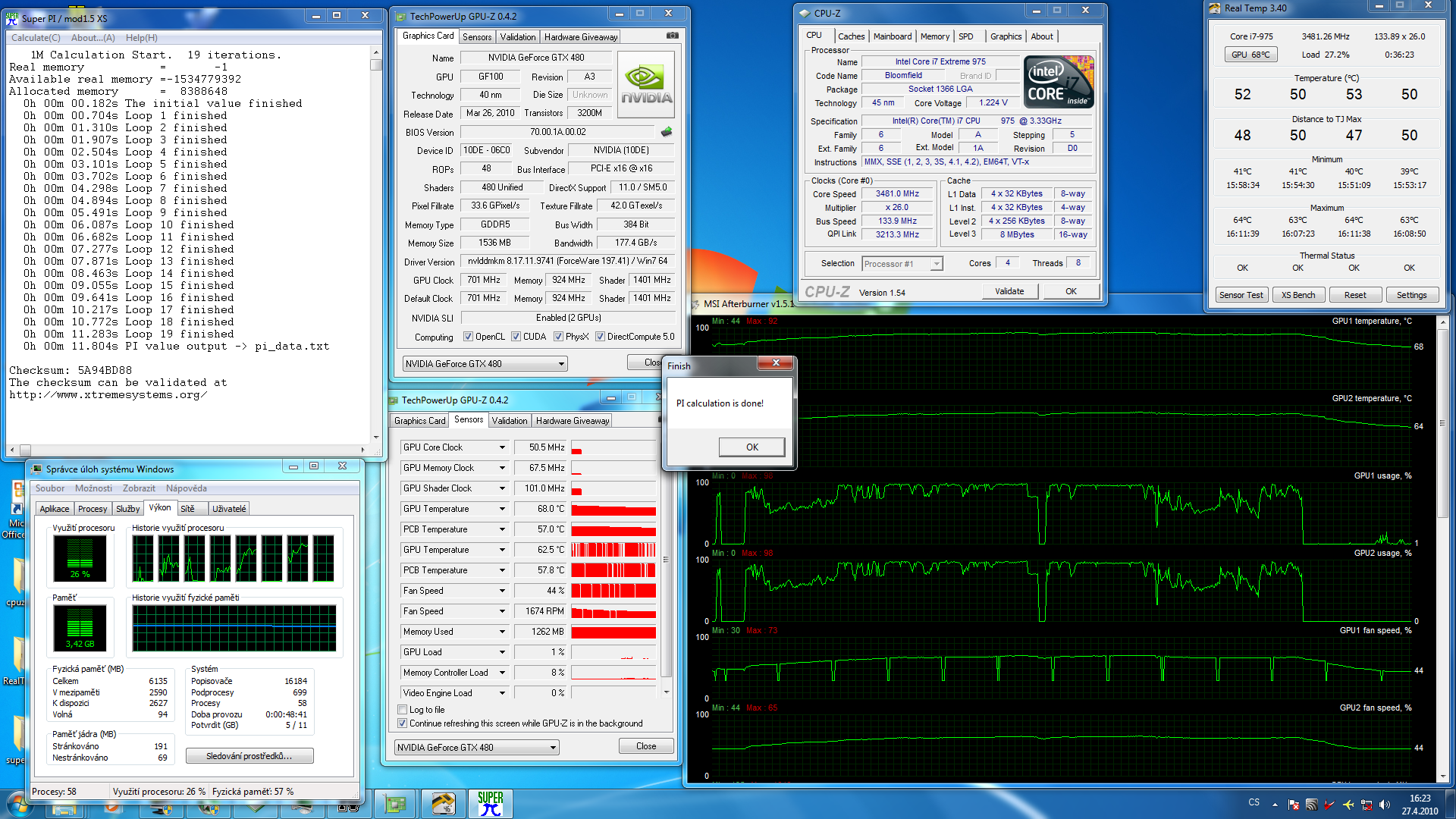Image resolution: width=1456 pixels, height=819 pixels.
Task: Open Real Temp from the taskbar
Action: tap(443, 804)
